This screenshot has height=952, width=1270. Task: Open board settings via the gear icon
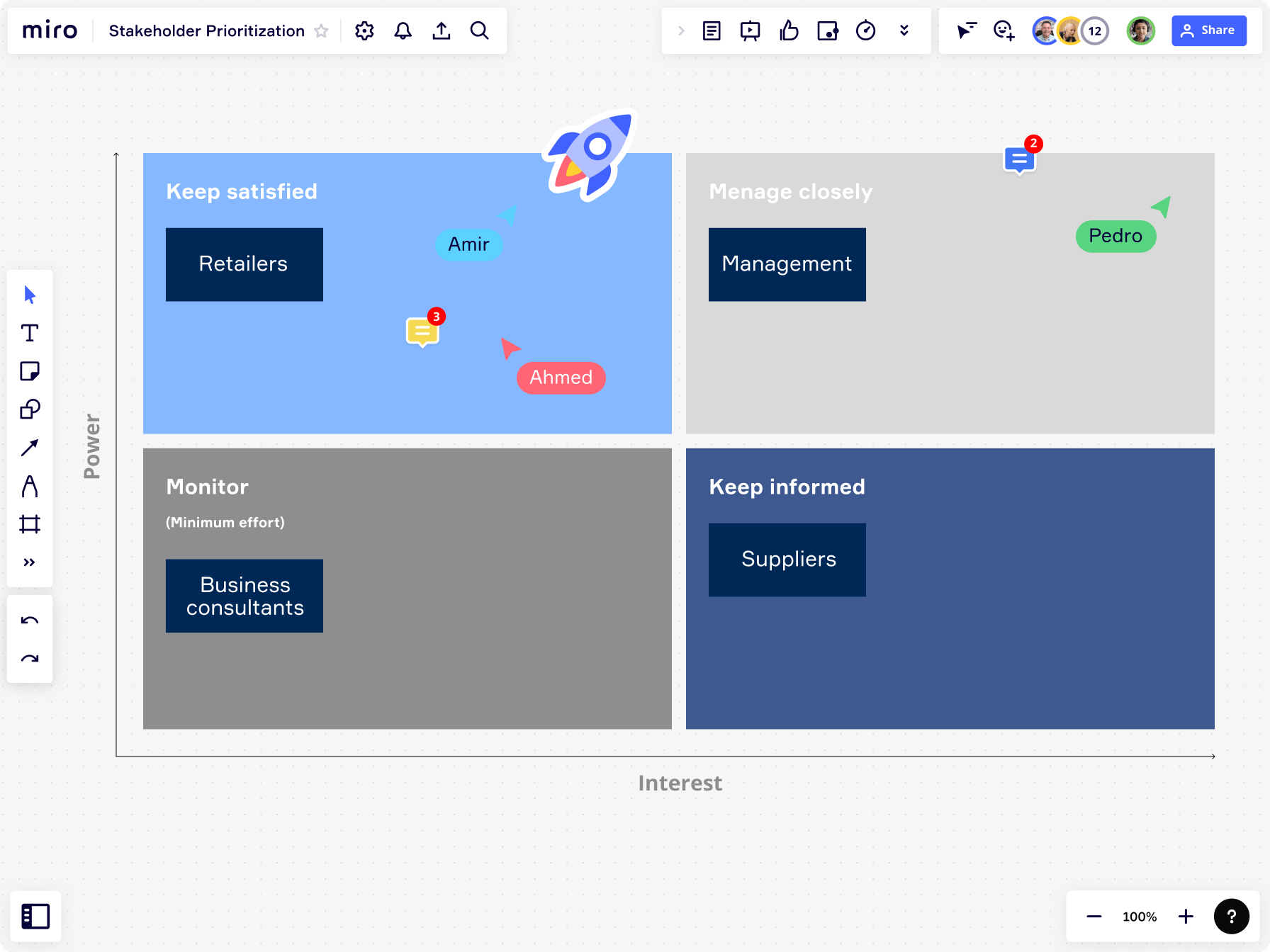pos(364,30)
